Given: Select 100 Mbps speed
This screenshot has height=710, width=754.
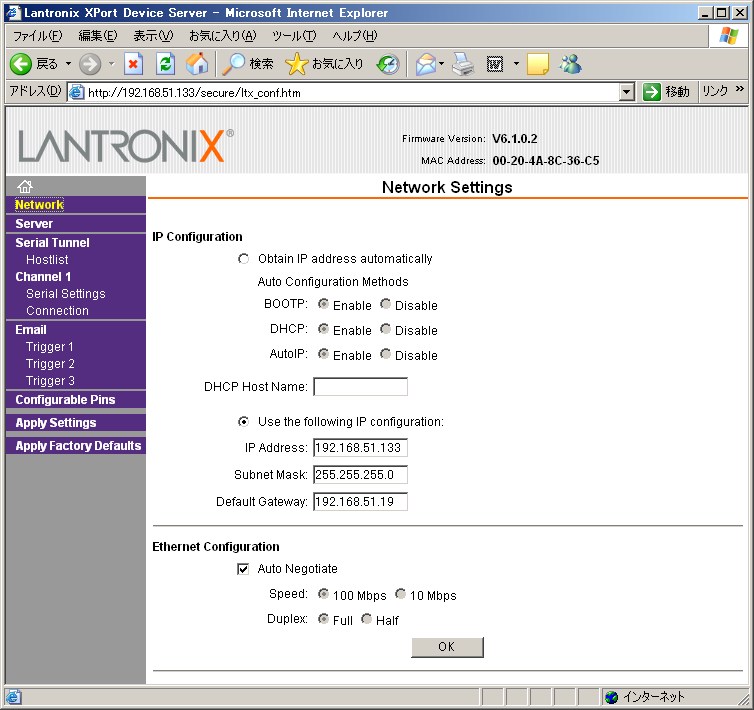Looking at the screenshot, I should click(x=323, y=594).
